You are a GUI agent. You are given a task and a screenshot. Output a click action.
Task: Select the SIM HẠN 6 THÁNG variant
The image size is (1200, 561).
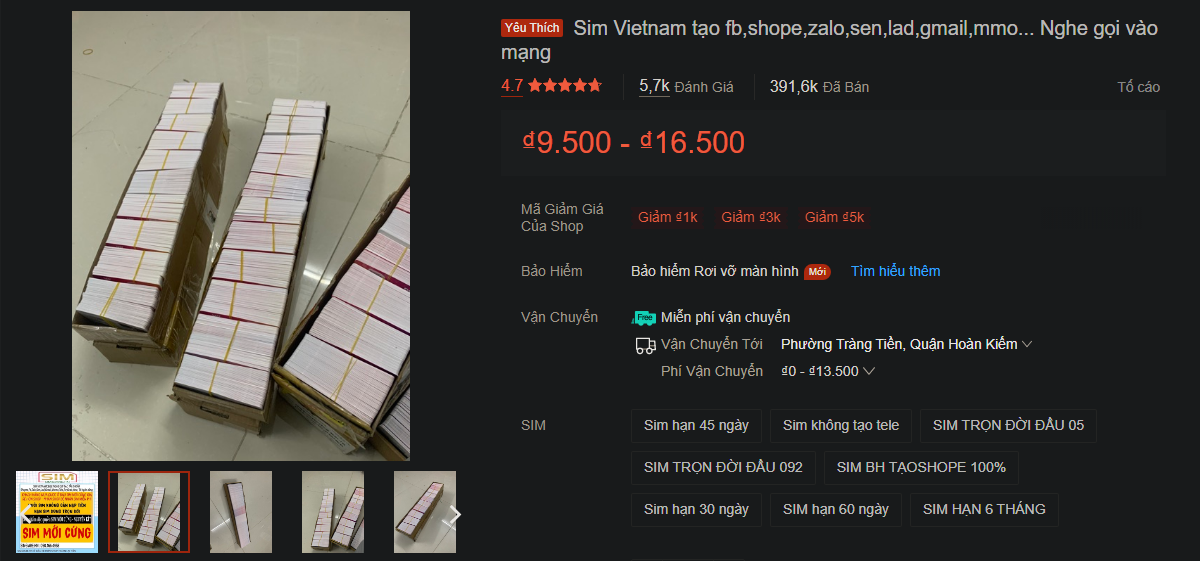click(984, 509)
